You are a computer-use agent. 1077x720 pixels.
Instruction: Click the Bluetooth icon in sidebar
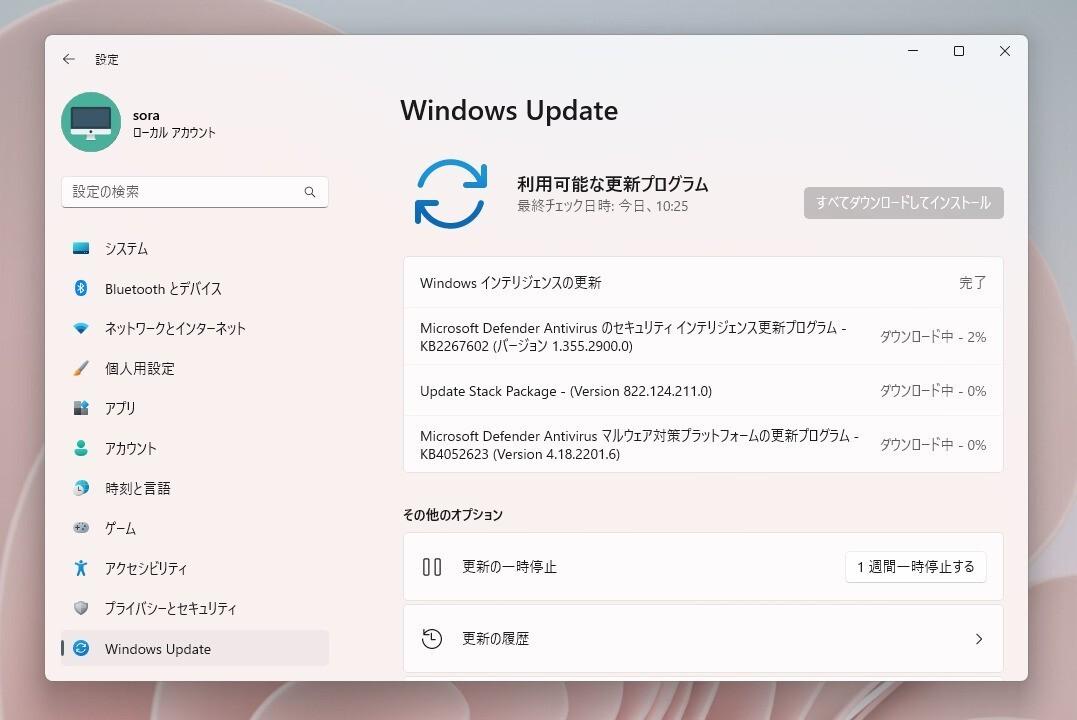(81, 288)
